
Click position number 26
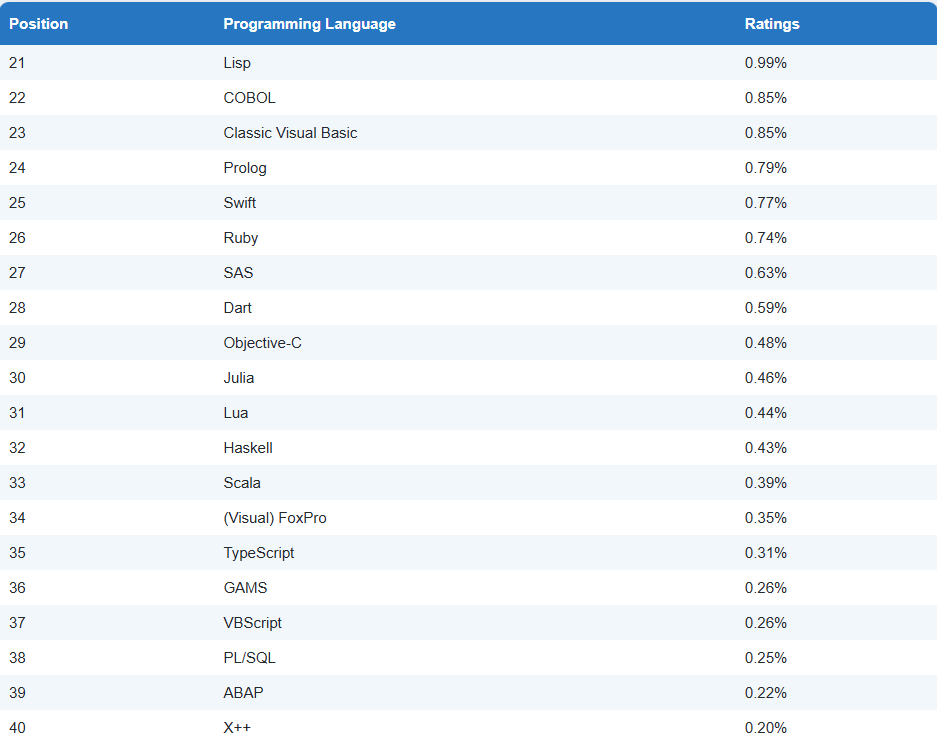point(17,238)
